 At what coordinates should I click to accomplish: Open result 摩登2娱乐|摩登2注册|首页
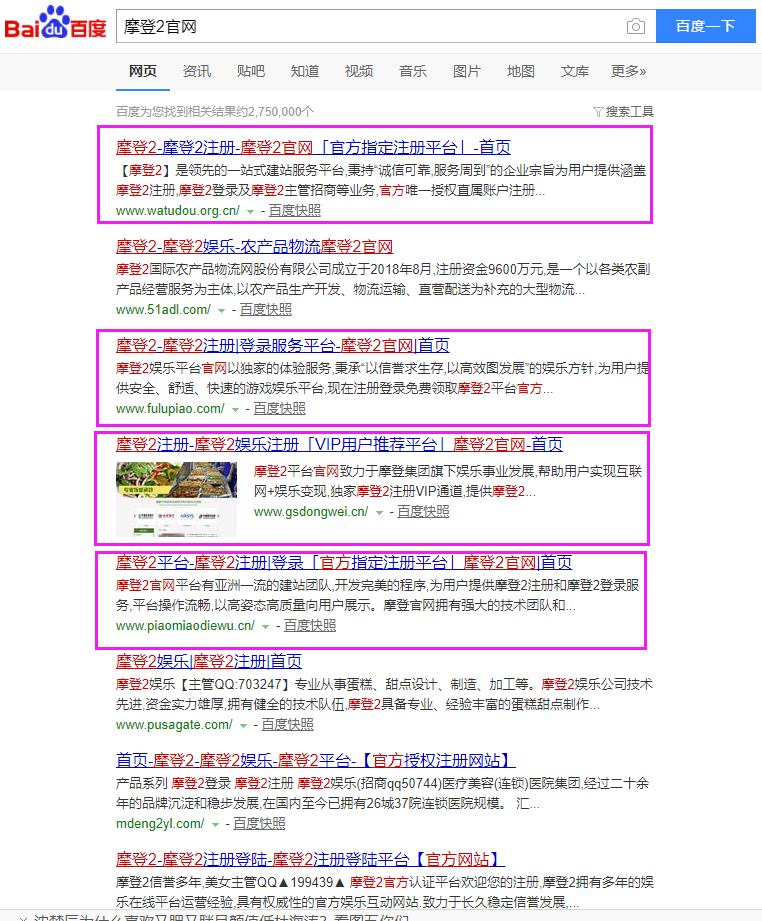[209, 662]
